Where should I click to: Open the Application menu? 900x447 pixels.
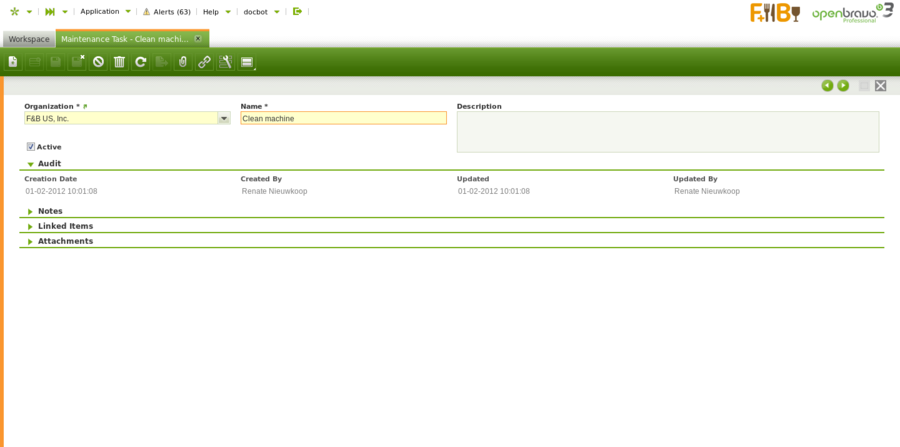coord(100,11)
